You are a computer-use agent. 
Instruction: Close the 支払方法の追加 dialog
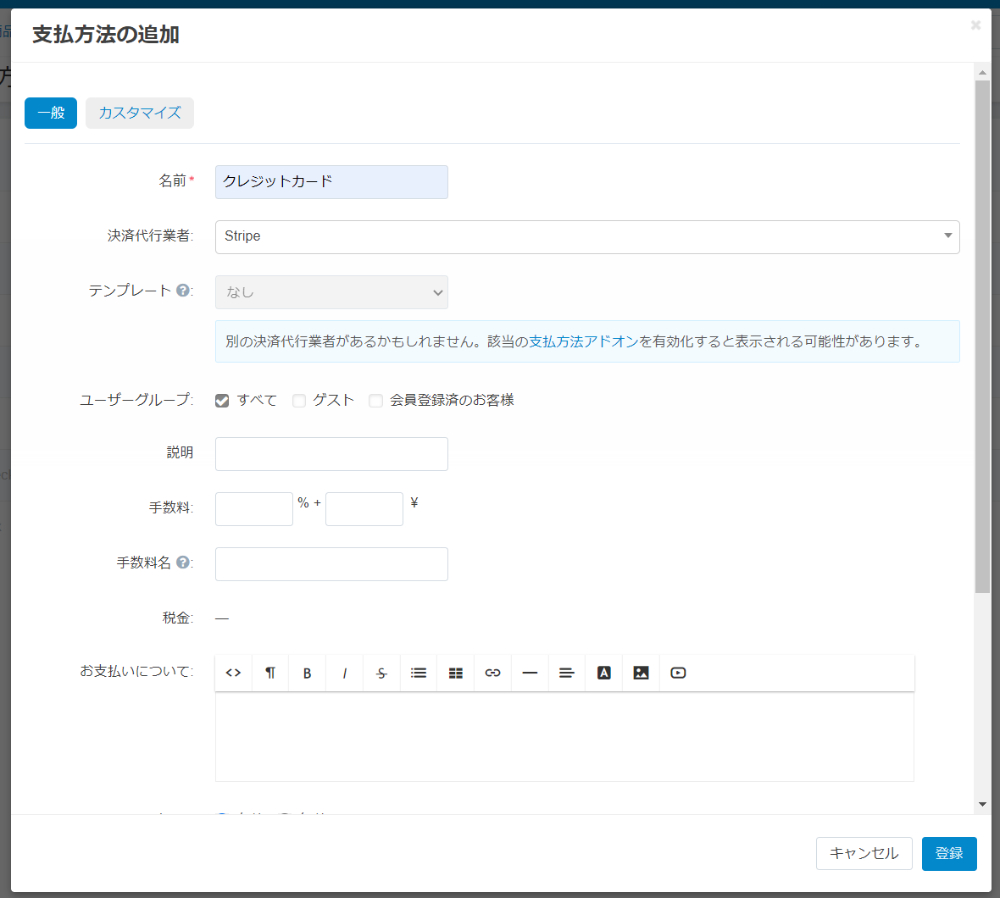pos(975,25)
